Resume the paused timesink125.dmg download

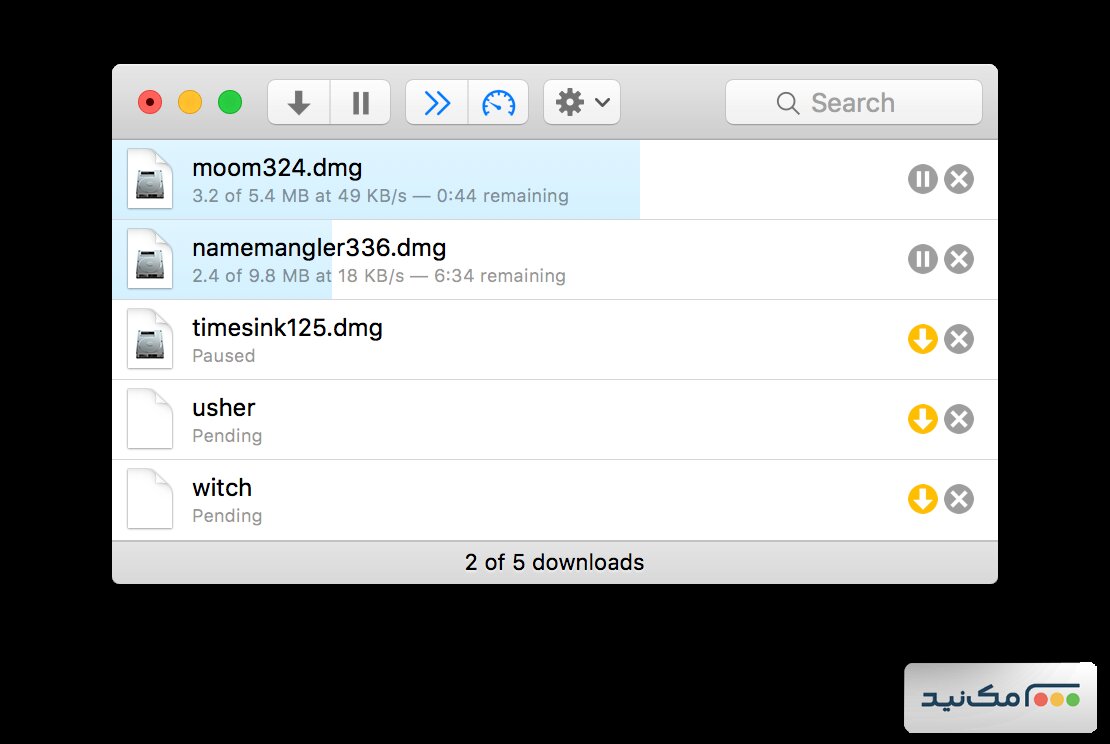click(x=922, y=340)
